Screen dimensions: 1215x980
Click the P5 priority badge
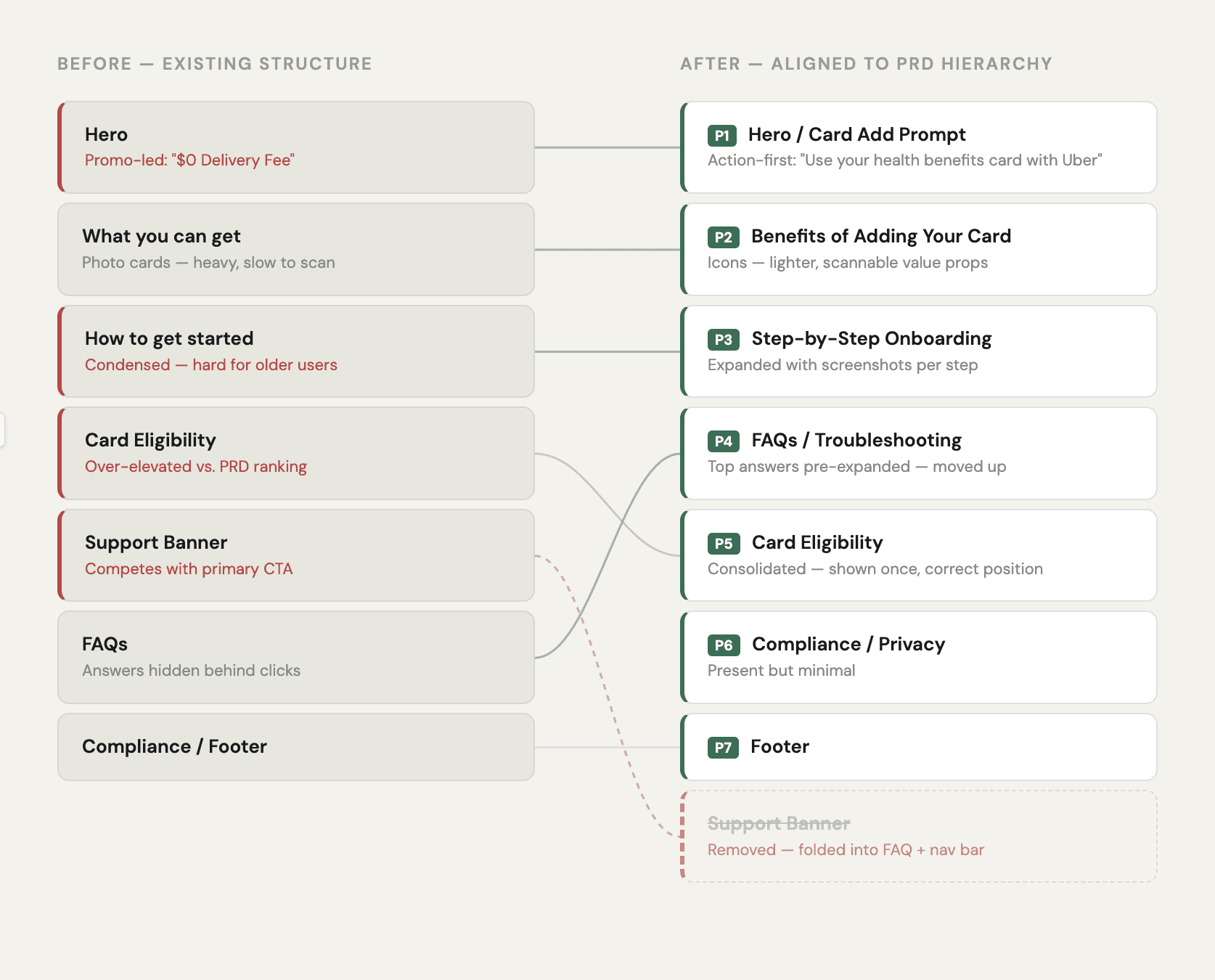724,543
